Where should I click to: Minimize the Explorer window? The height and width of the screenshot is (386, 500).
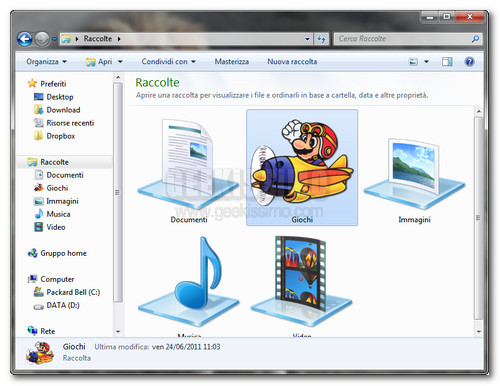pos(430,17)
